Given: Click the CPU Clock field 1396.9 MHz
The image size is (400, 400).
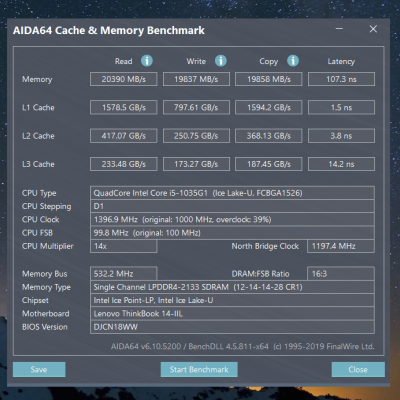Looking at the screenshot, I should pos(232,220).
